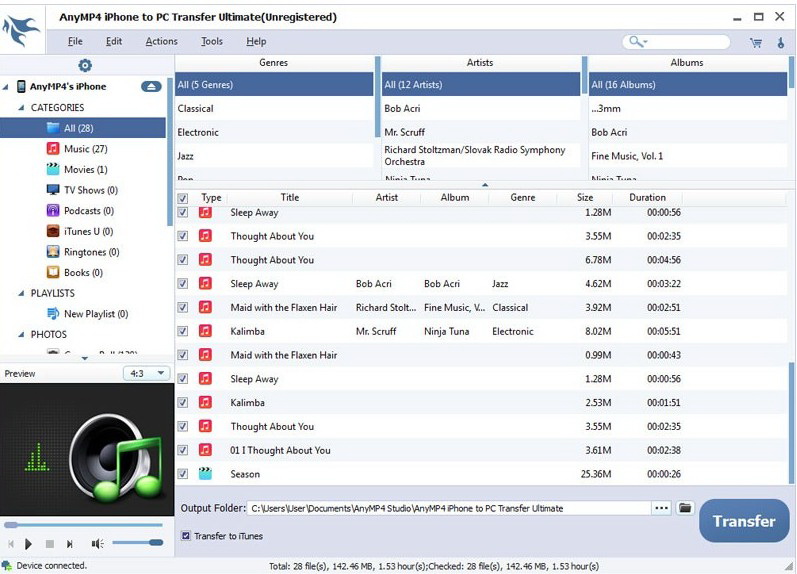The height and width of the screenshot is (574, 797).
Task: Click the search magnifier icon
Action: tap(635, 41)
